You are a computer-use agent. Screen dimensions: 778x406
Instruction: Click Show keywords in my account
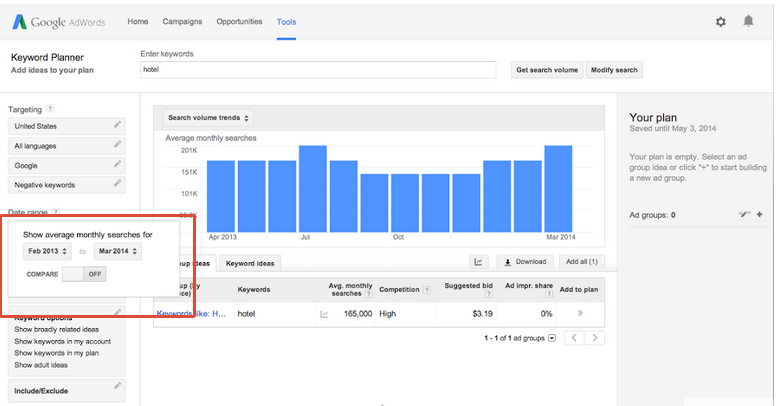click(63, 341)
